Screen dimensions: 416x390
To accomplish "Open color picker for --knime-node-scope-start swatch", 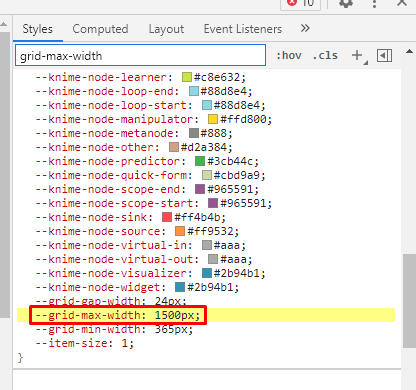I will 213,203.
